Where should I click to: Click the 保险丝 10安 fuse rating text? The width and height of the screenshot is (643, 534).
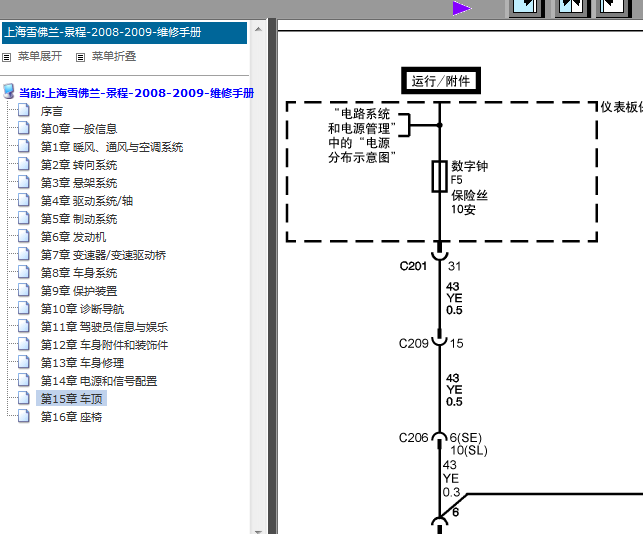[470, 202]
